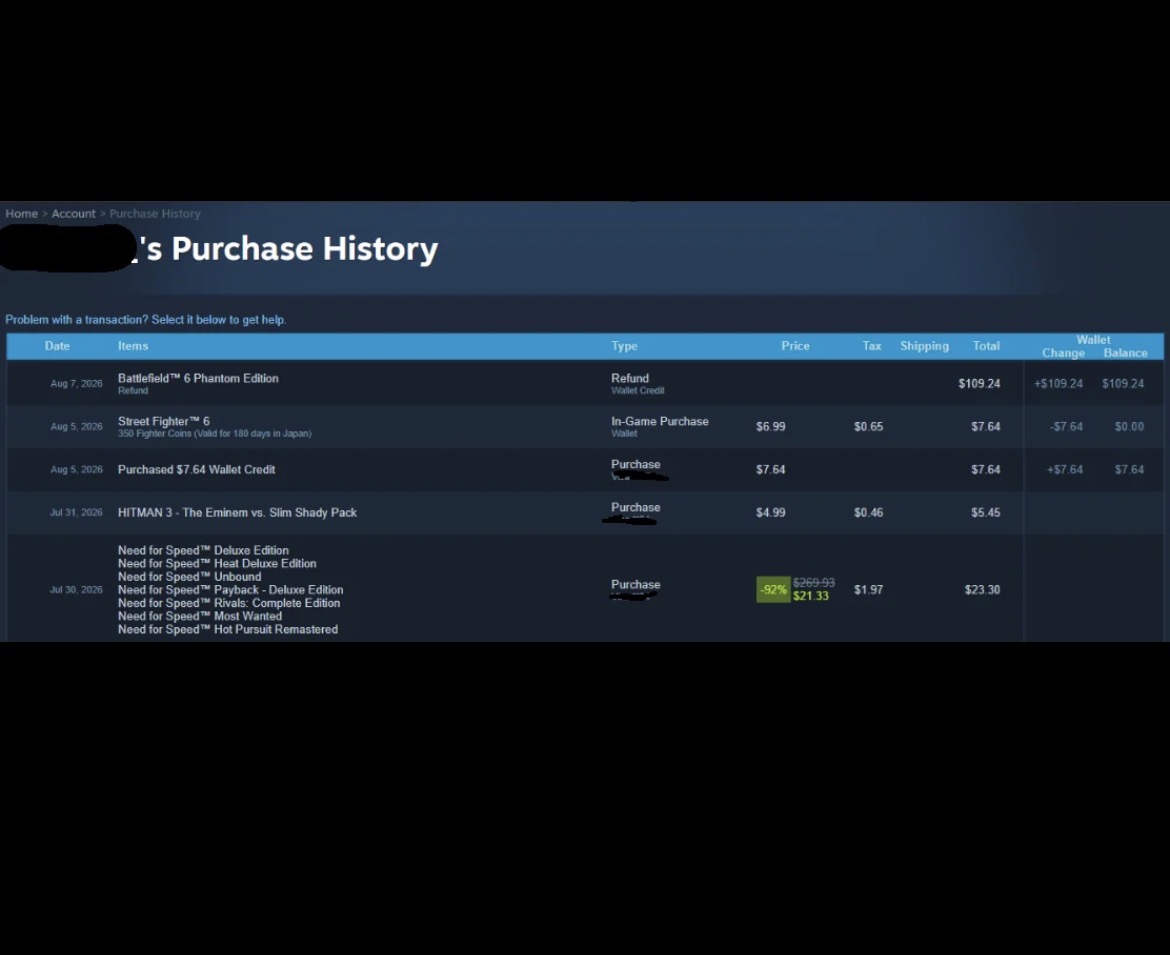
Task: Open the HITMAN 3 Eminem vs. Slim Shady Pack row
Action: pyautogui.click(x=585, y=513)
